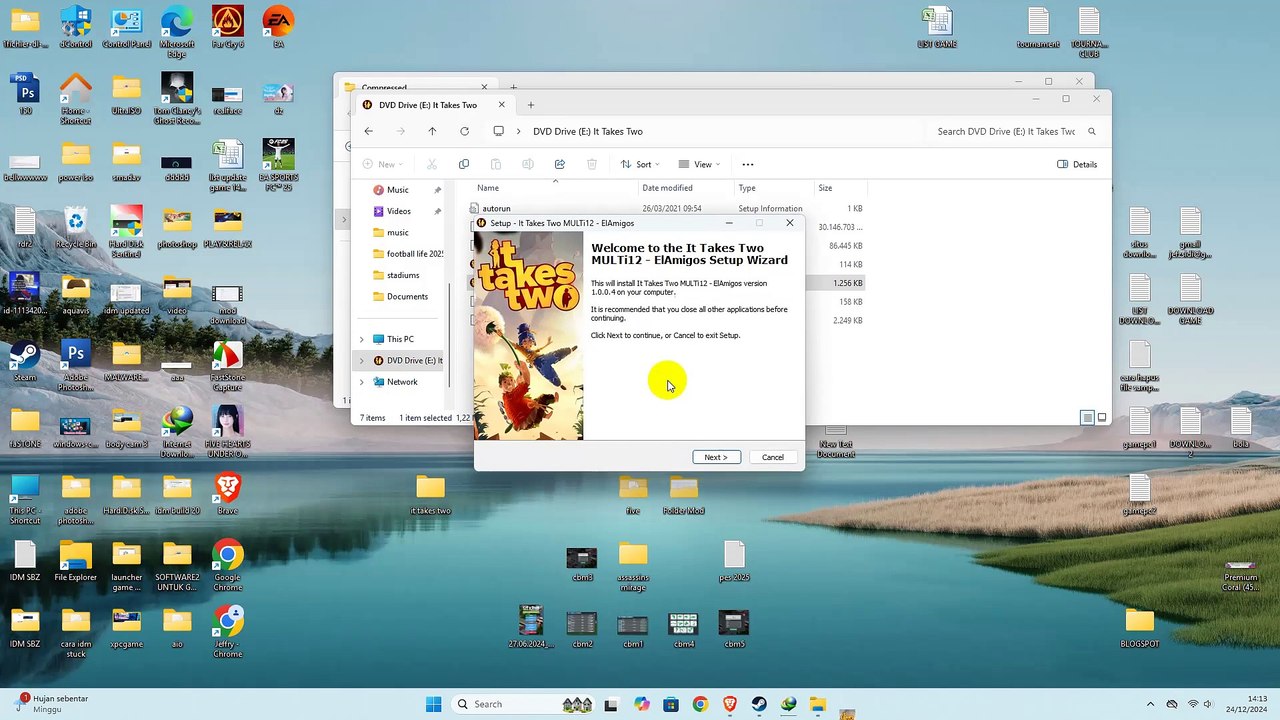Open the weather widget Hujan sebentar
This screenshot has height=720, width=1280.
point(52,704)
